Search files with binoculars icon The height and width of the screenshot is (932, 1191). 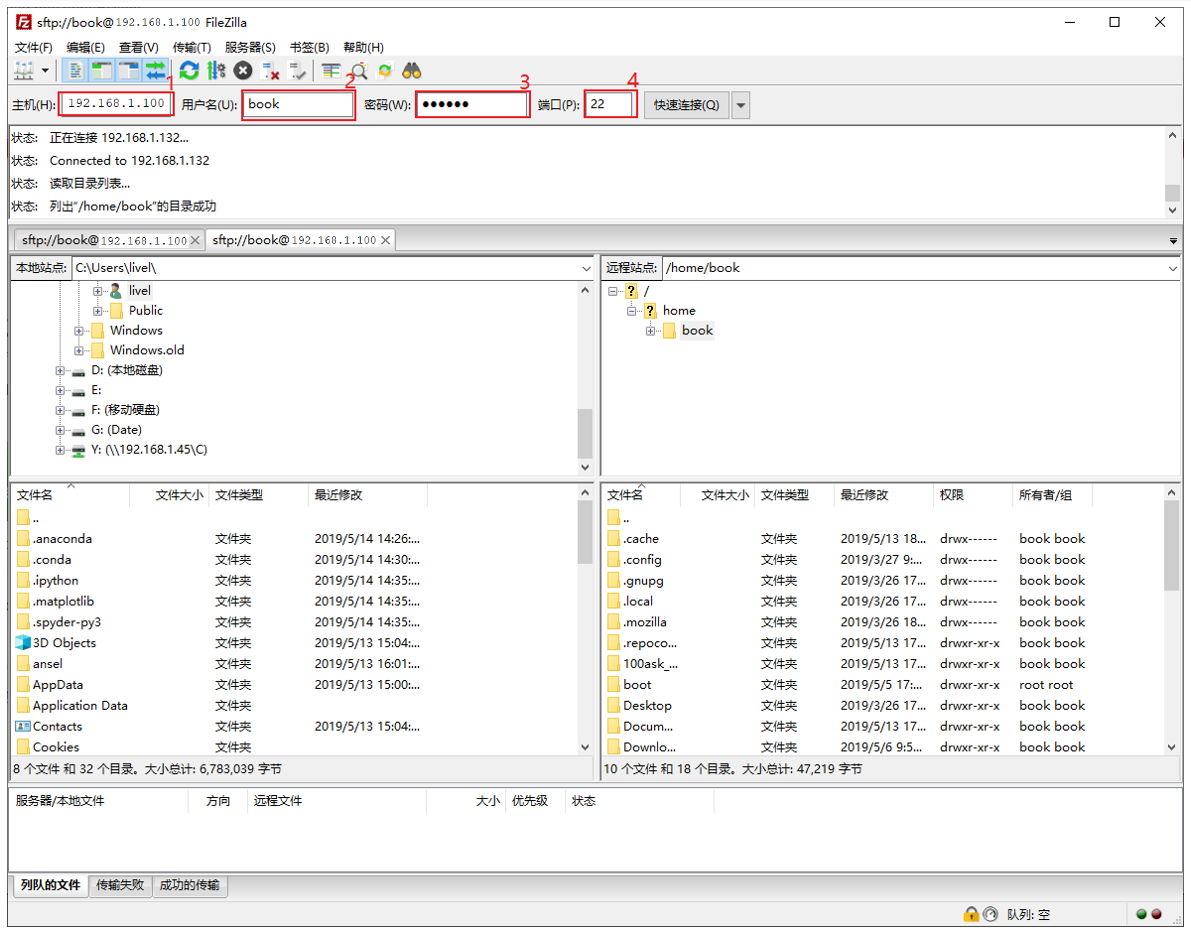point(412,71)
